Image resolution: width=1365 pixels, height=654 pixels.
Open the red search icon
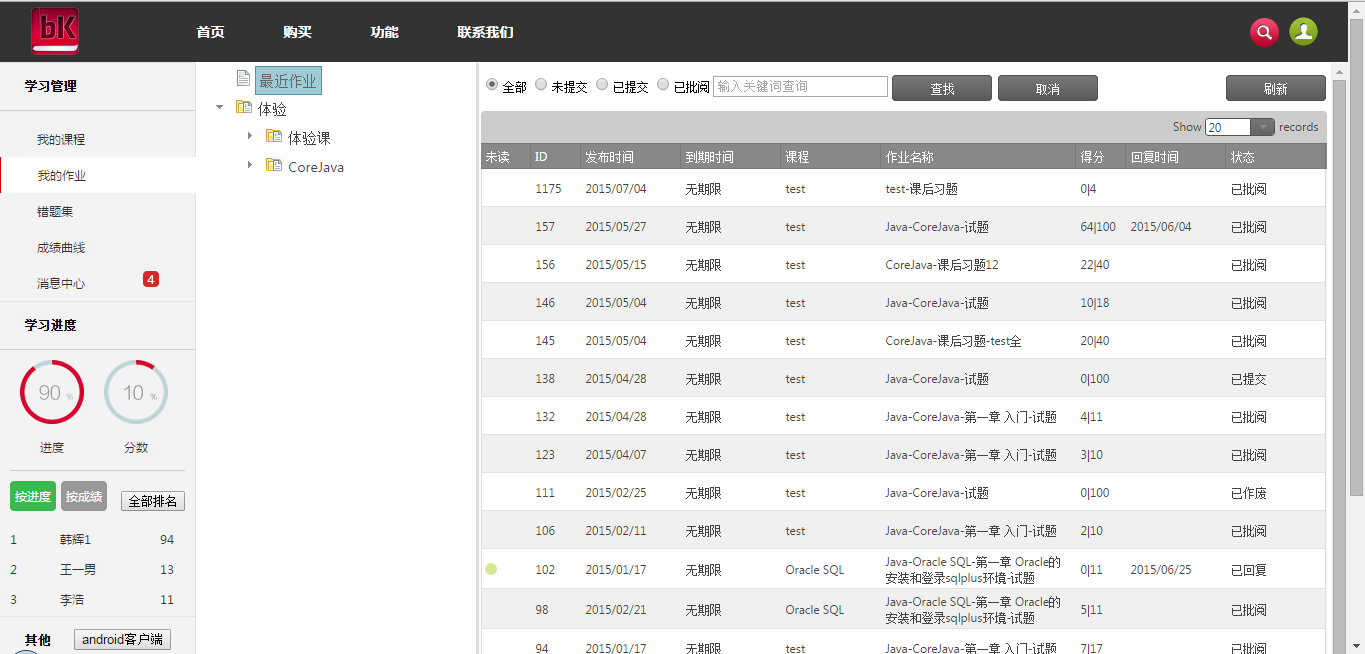1264,32
